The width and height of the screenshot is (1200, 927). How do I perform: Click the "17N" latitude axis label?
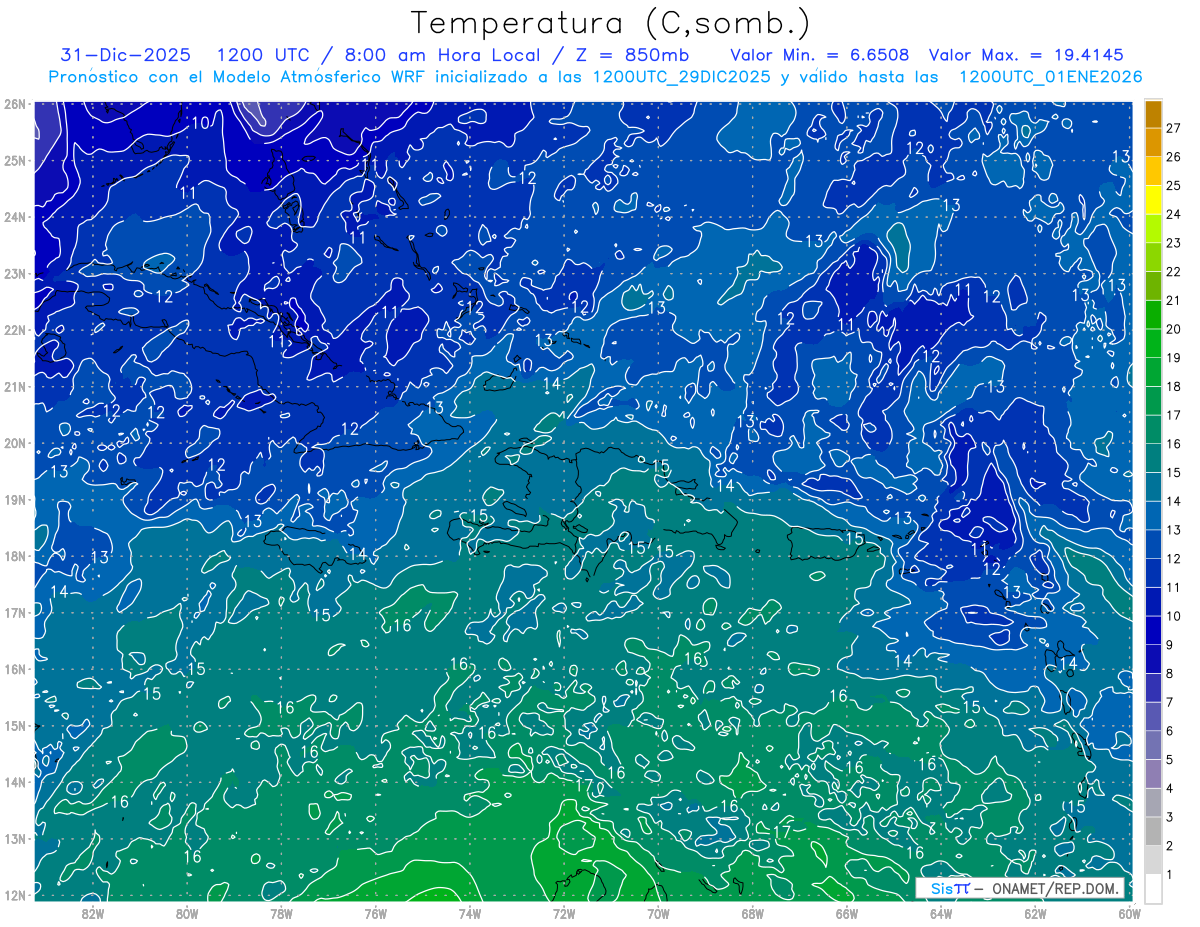pyautogui.click(x=15, y=612)
